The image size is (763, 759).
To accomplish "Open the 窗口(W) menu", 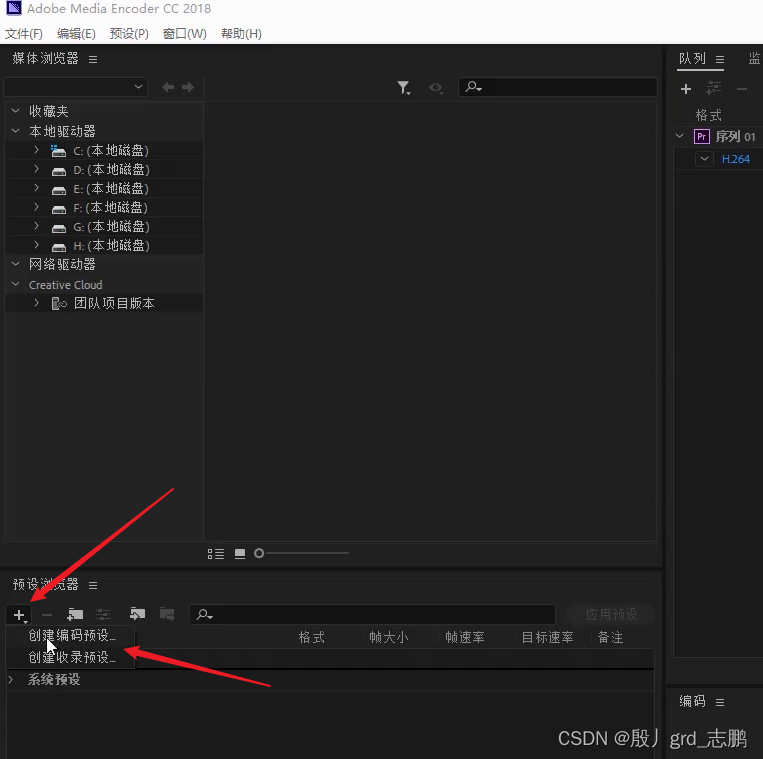I will pos(184,34).
